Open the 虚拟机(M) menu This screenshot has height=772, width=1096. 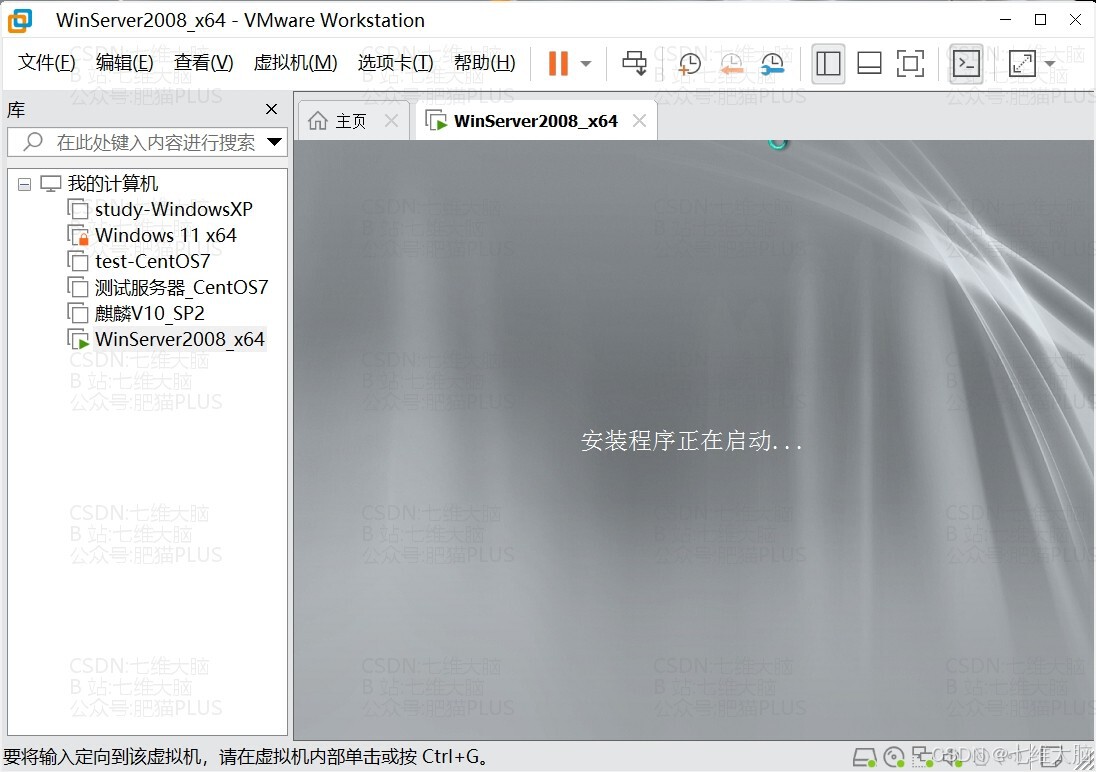pyautogui.click(x=295, y=63)
